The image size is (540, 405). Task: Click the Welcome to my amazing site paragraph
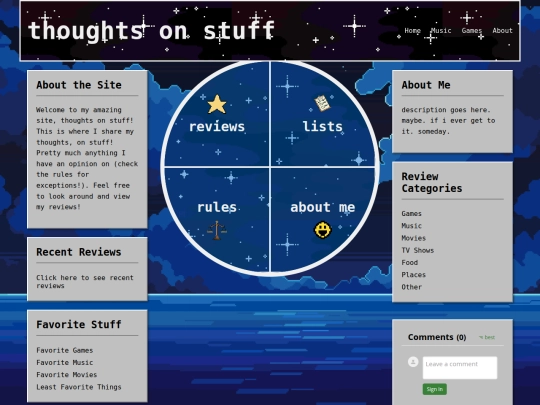click(87, 158)
